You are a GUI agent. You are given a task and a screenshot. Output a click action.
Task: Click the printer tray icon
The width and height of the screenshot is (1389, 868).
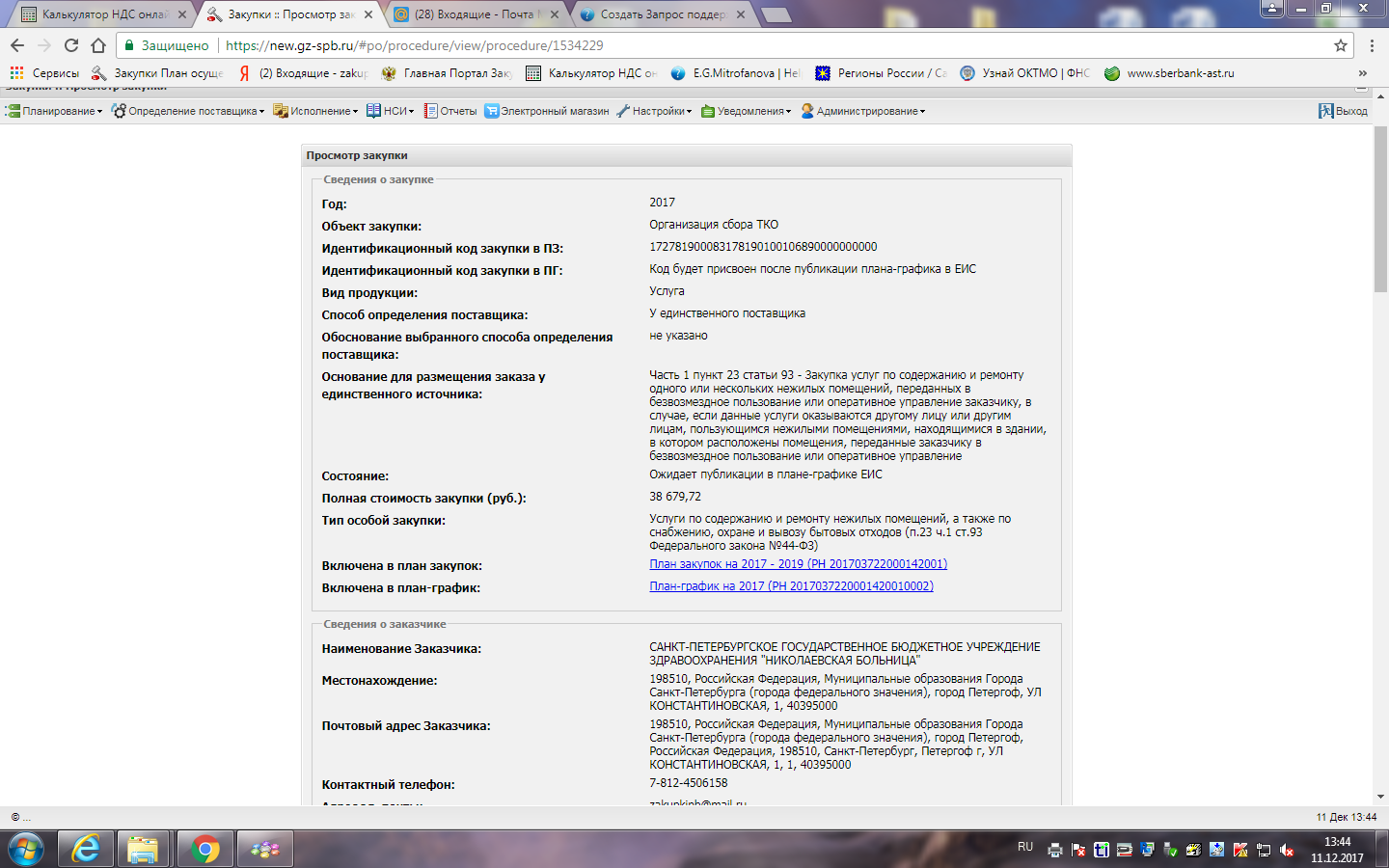[x=1055, y=850]
